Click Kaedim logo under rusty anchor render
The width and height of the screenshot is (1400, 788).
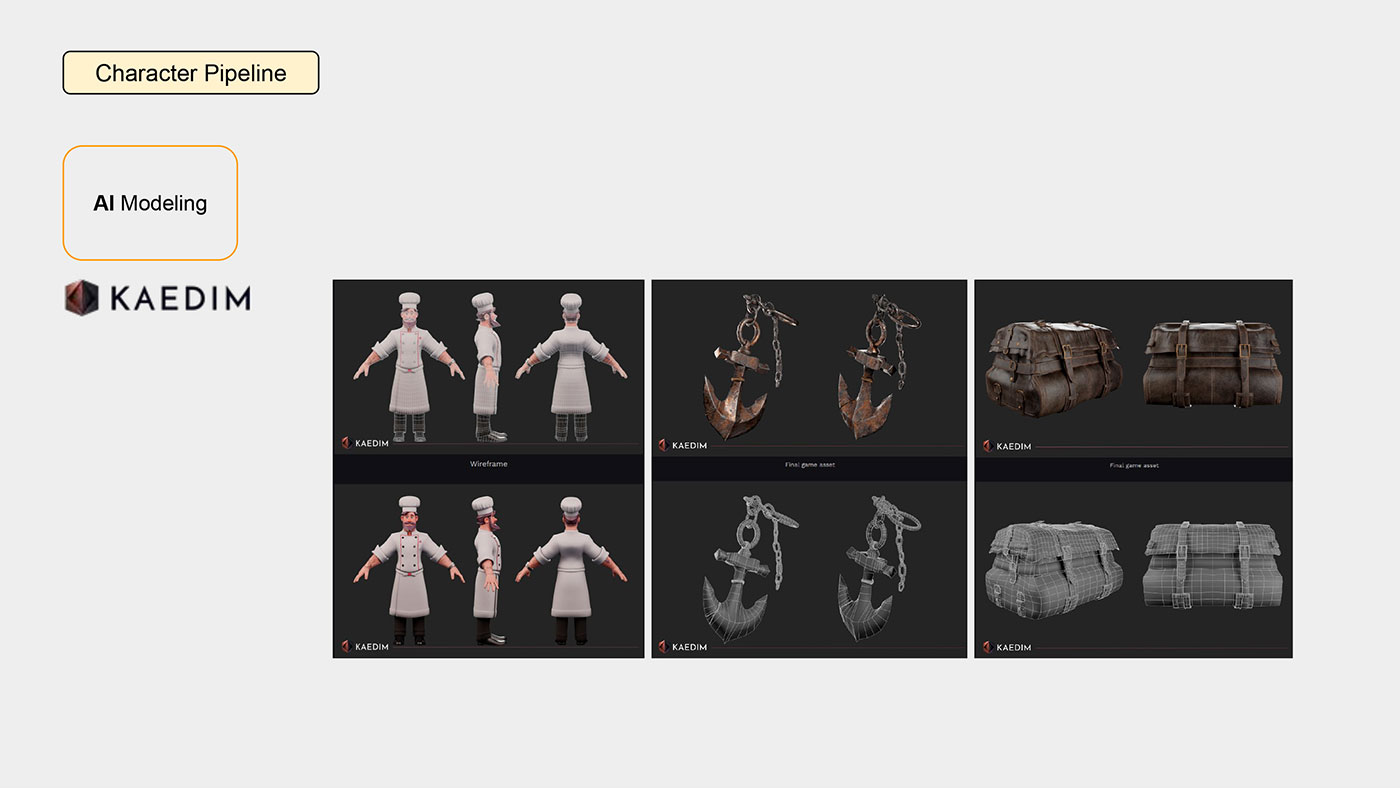click(683, 445)
